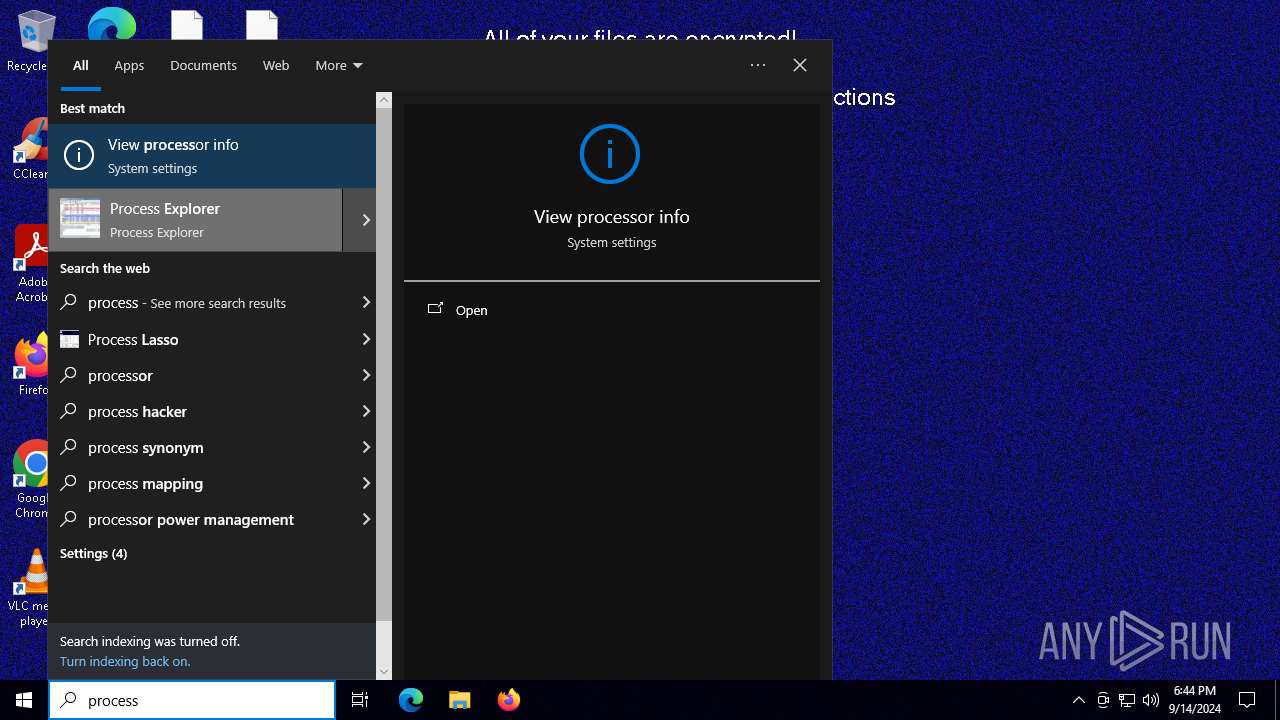Choose the processor web suggestion
Viewport: 1280px width, 720px height.
tap(212, 375)
